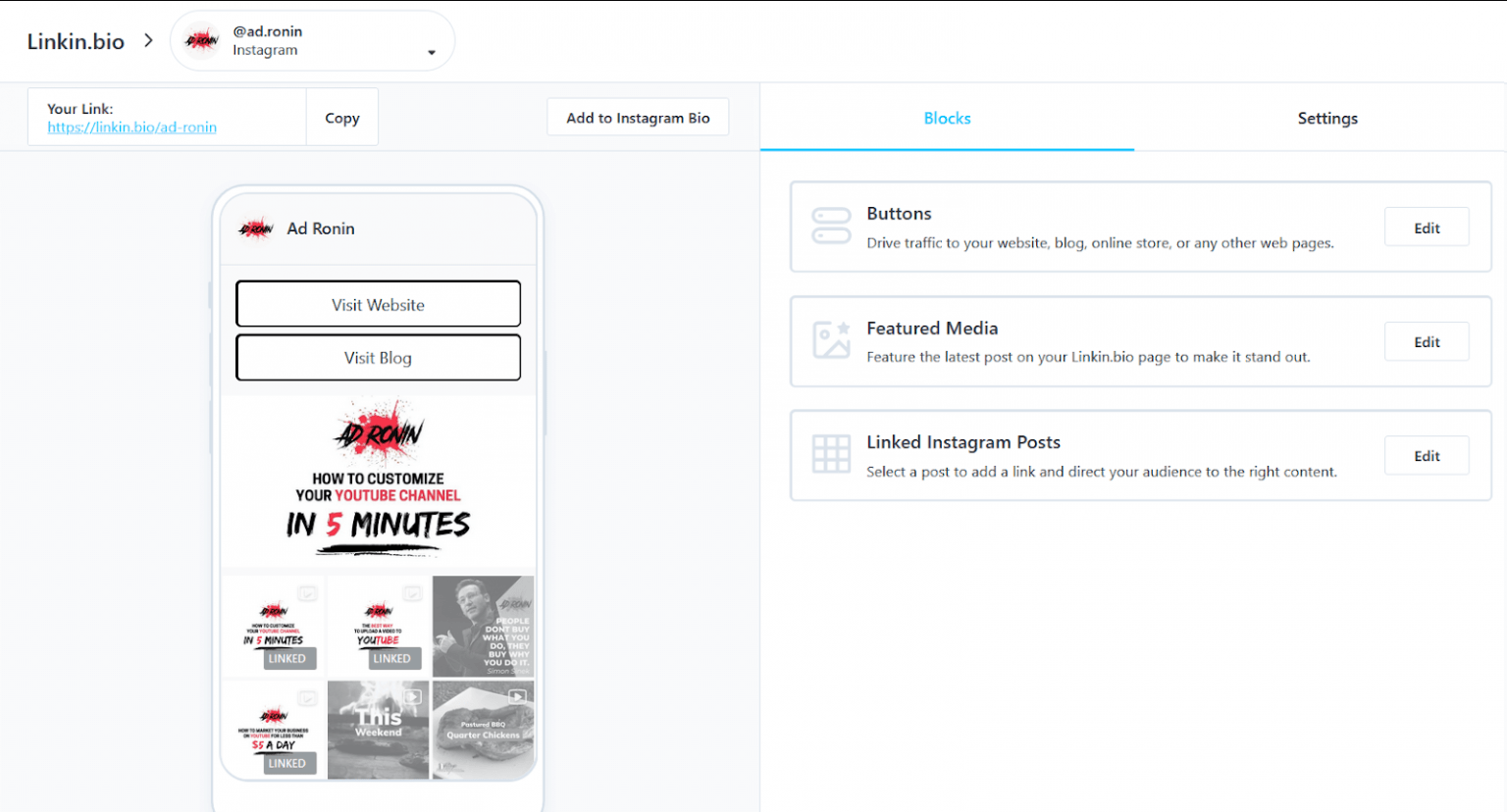Edit the Linked Instagram Posts block
This screenshot has height=812, width=1507.
pos(1427,455)
